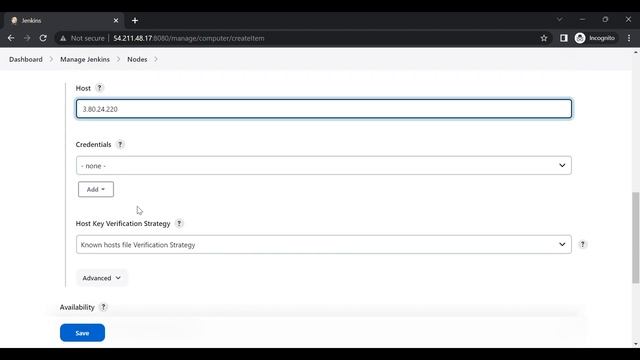Close the Jenkins browser tab
Viewport: 640px width, 360px height.
click(116, 20)
